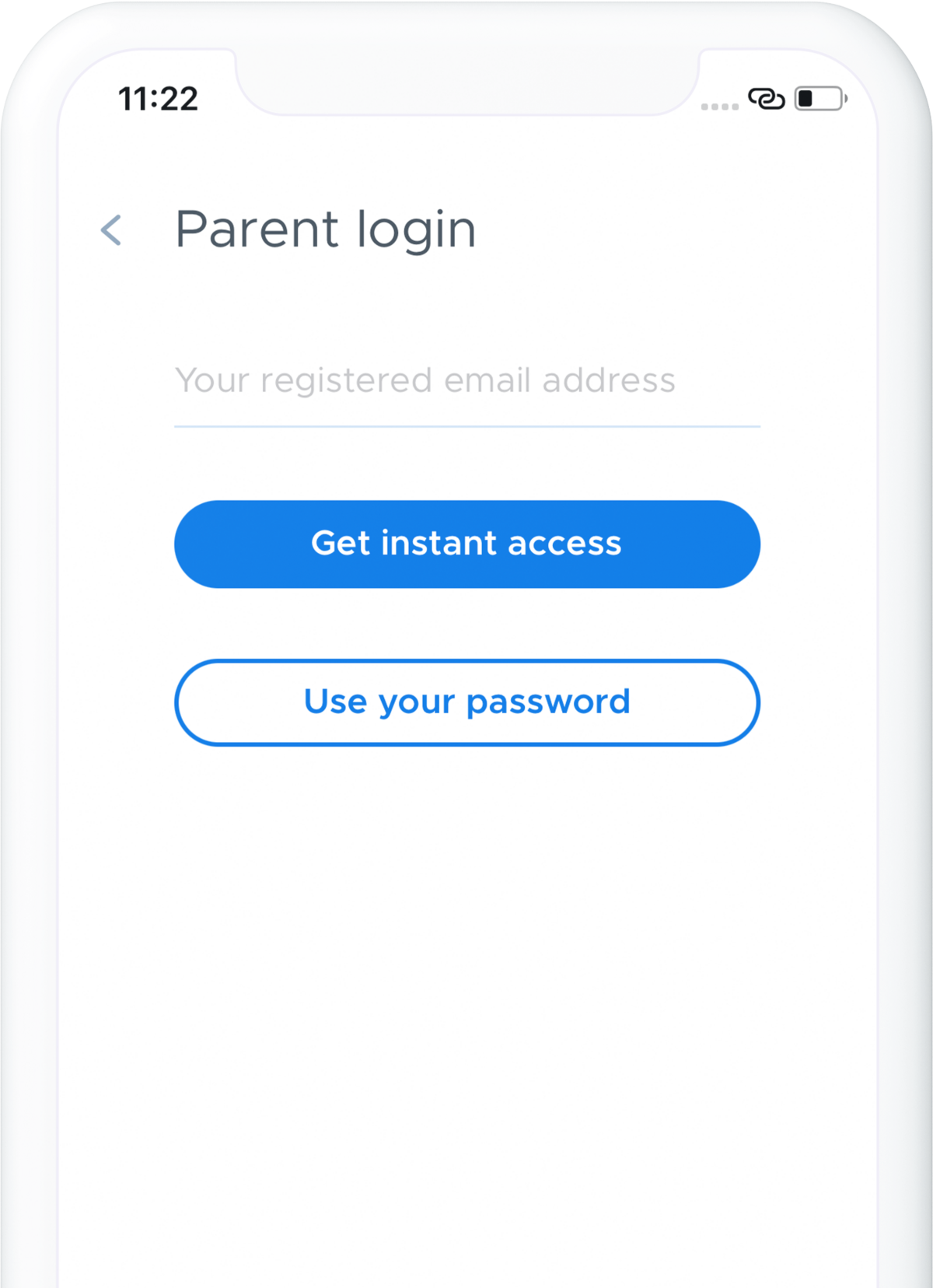The width and height of the screenshot is (933, 1288).
Task: Click the 11:22 clock in status bar
Action: click(157, 99)
